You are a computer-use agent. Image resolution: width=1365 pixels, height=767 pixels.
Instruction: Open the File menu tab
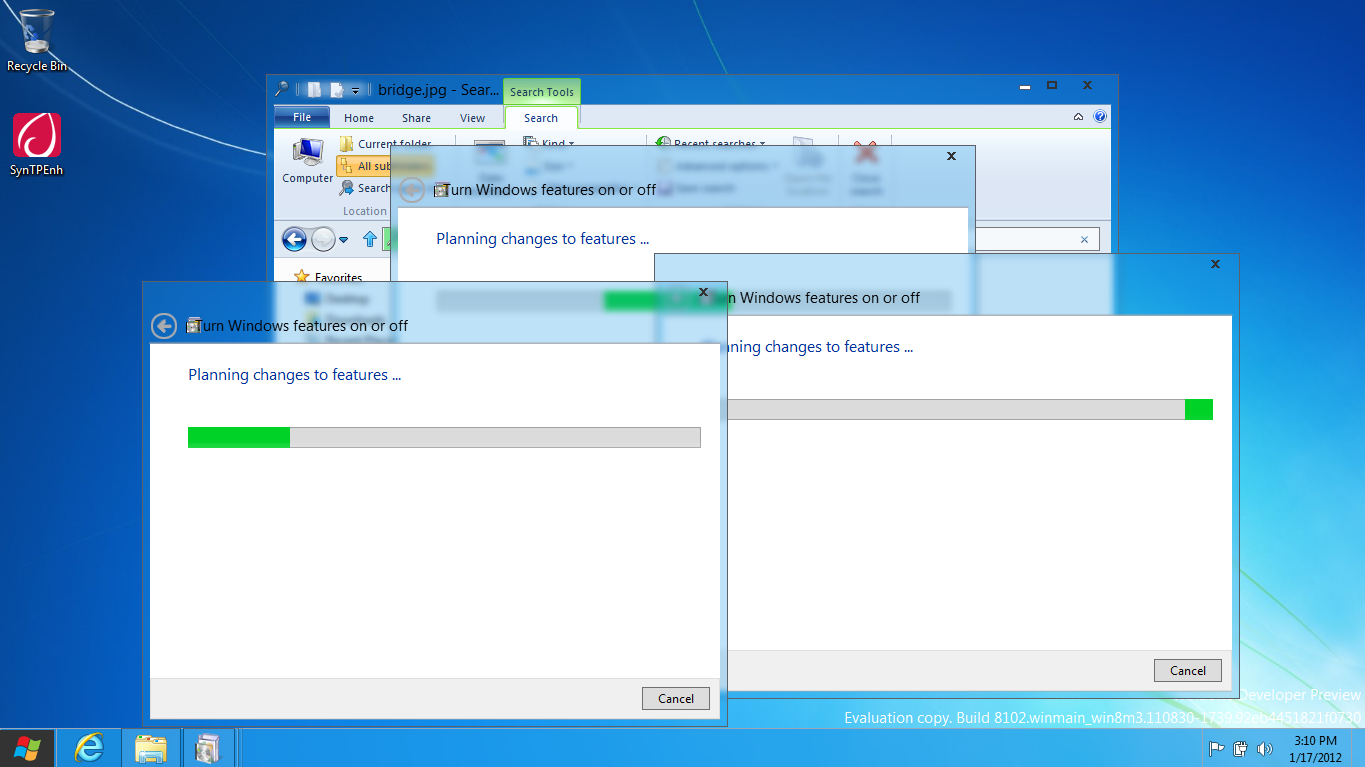coord(301,117)
